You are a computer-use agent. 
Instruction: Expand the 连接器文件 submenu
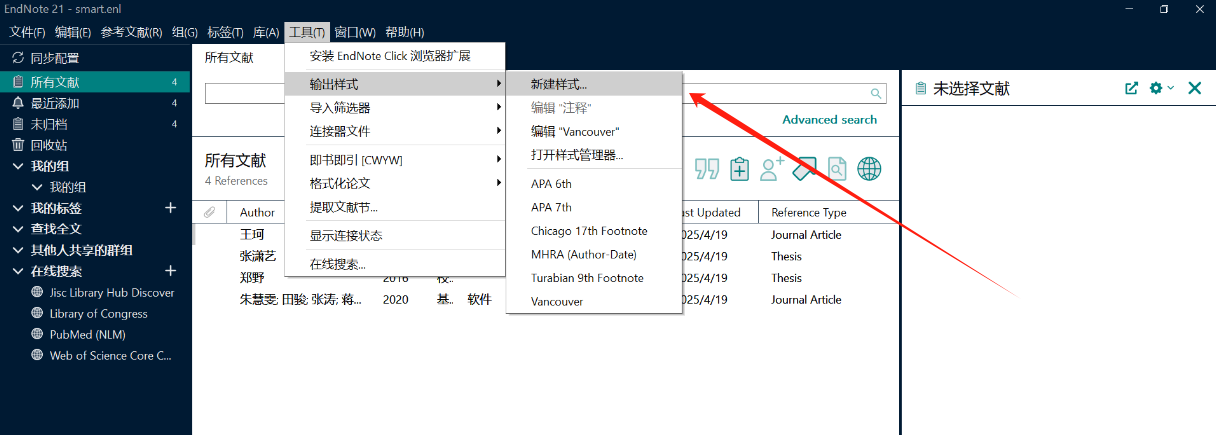pos(395,131)
